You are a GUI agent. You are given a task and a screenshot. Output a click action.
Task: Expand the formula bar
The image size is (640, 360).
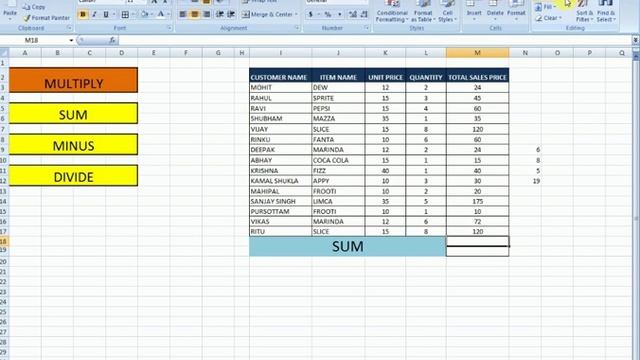click(636, 40)
